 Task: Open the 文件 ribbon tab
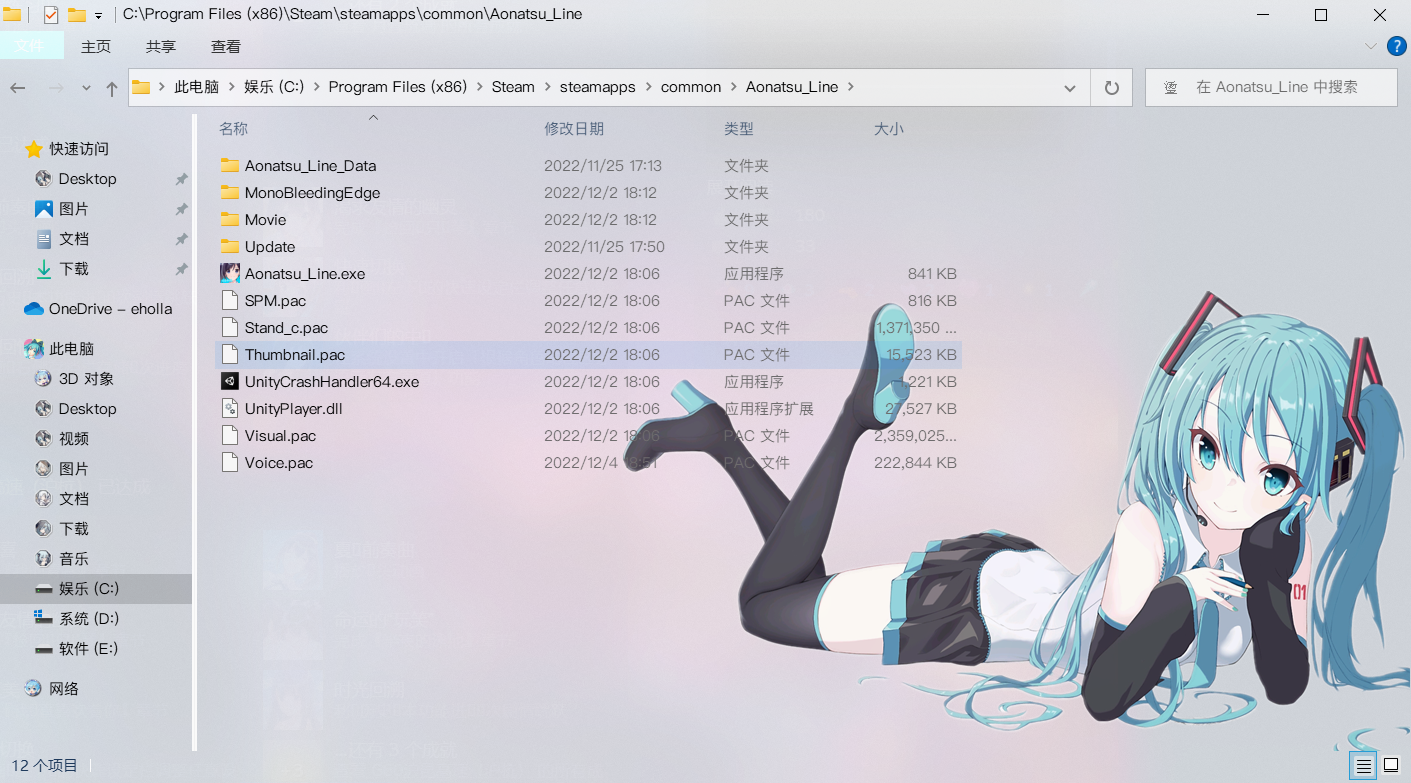coord(32,46)
